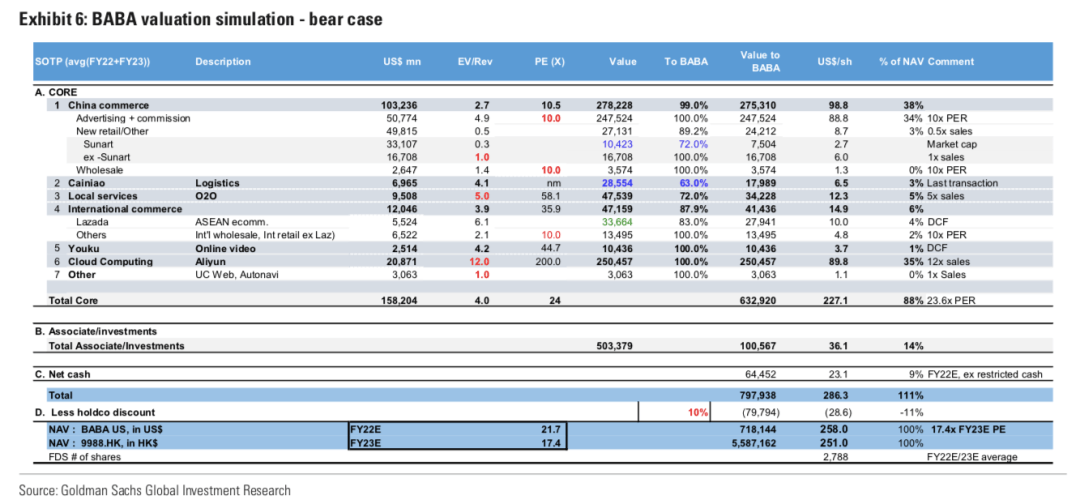Click the 'US$ mn' column header
The image size is (1080, 504).
click(x=402, y=62)
